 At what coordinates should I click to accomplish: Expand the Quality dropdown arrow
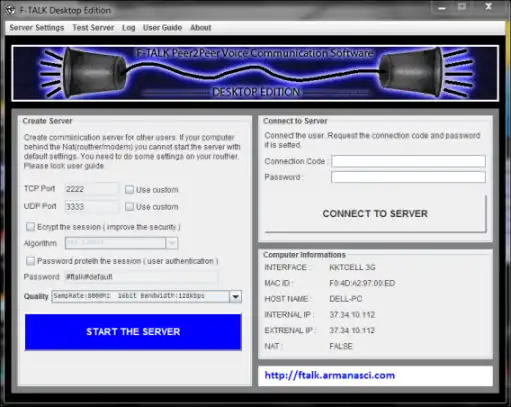tap(235, 296)
